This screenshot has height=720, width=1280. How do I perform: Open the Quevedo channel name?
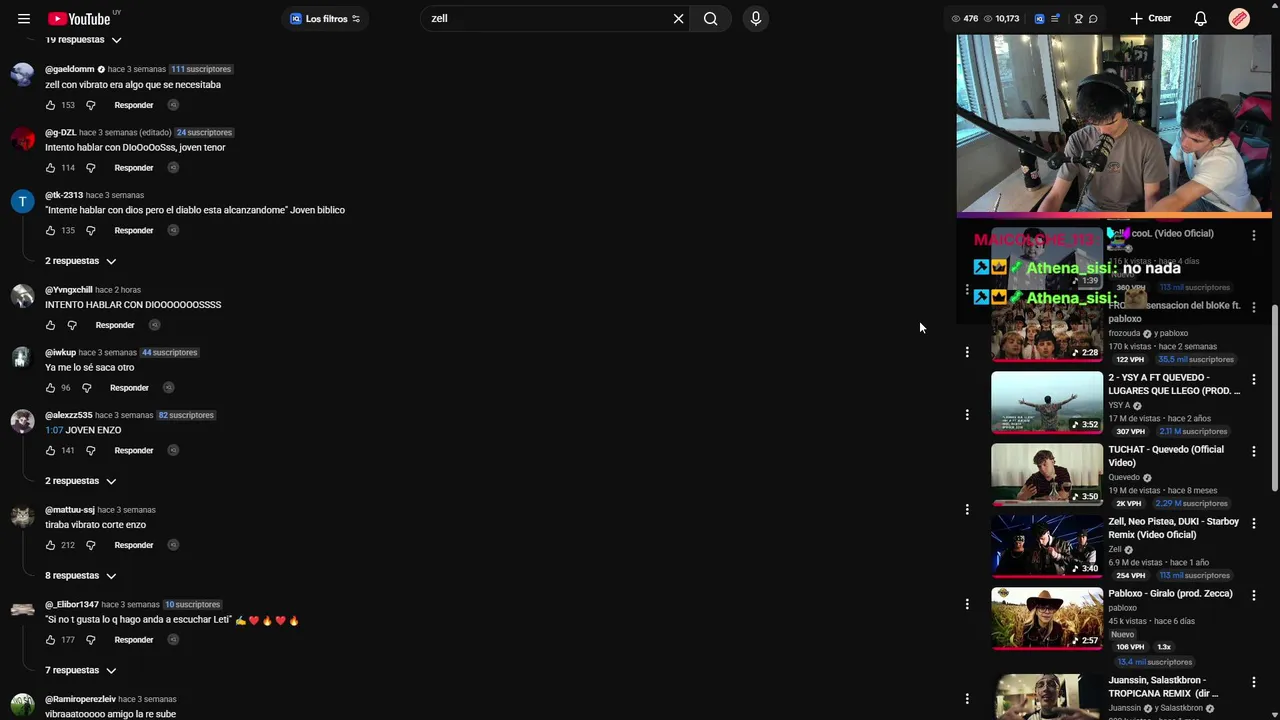click(x=1124, y=477)
